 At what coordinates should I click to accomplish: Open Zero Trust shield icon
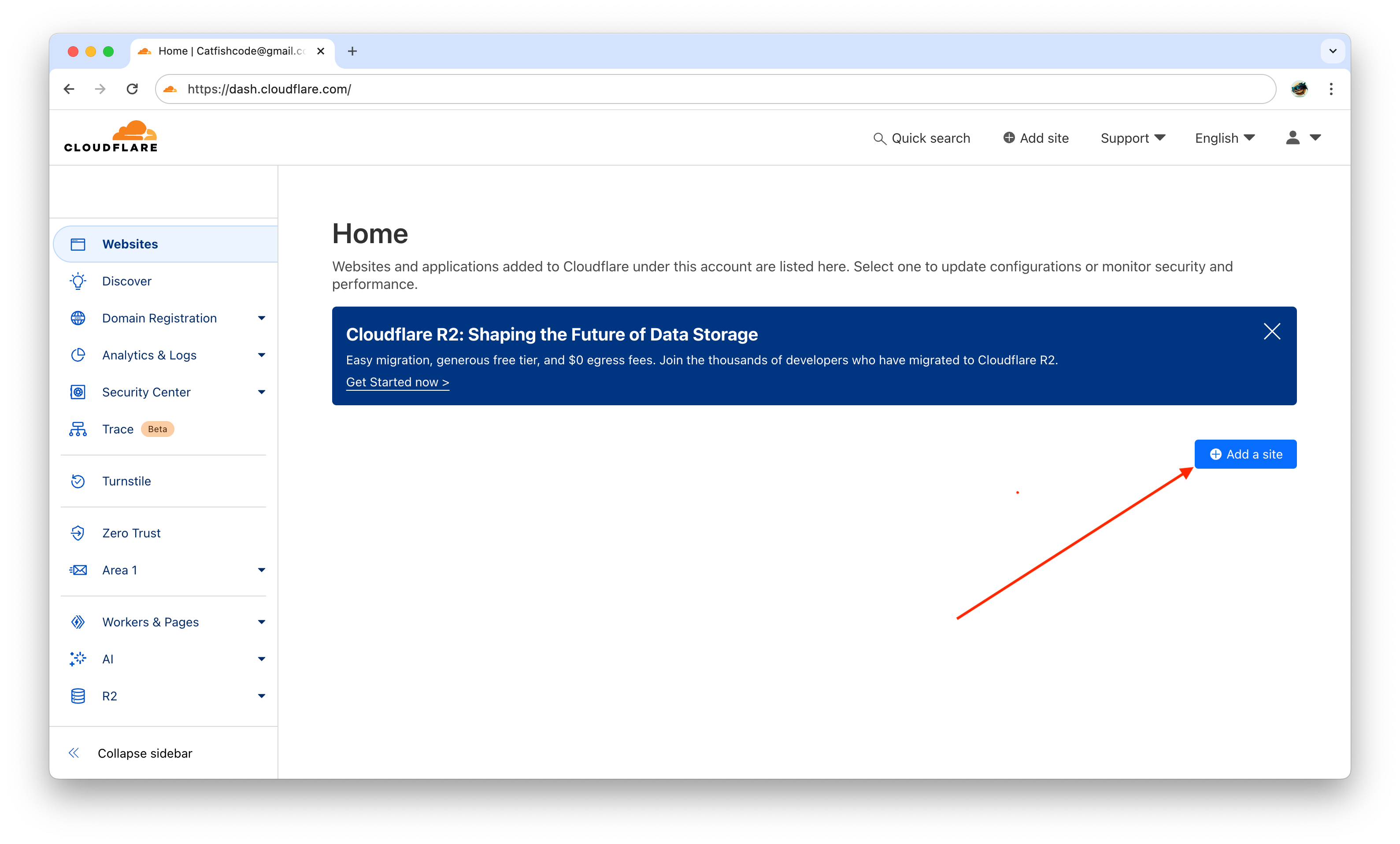(x=78, y=533)
